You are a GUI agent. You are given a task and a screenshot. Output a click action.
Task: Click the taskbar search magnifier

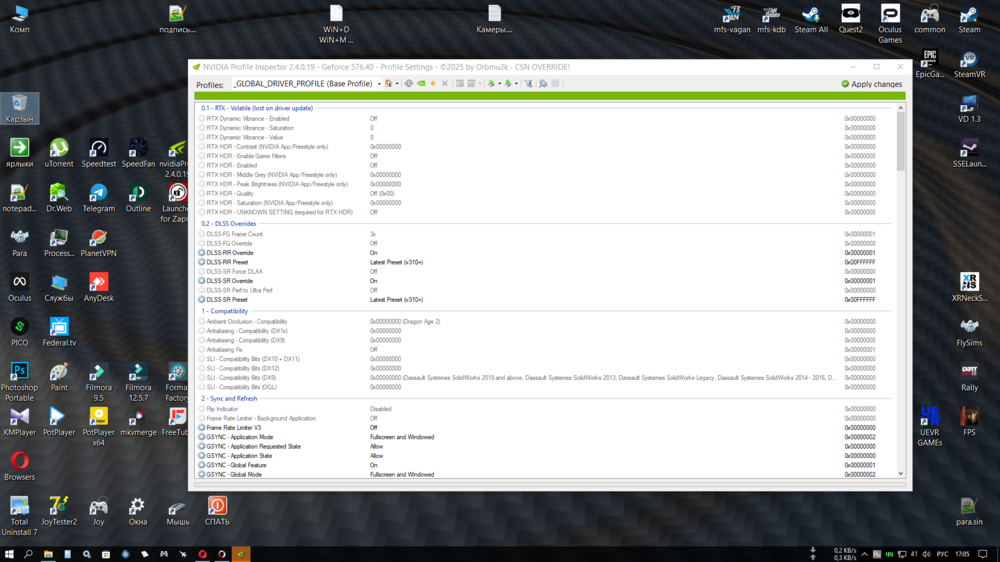click(x=29, y=554)
